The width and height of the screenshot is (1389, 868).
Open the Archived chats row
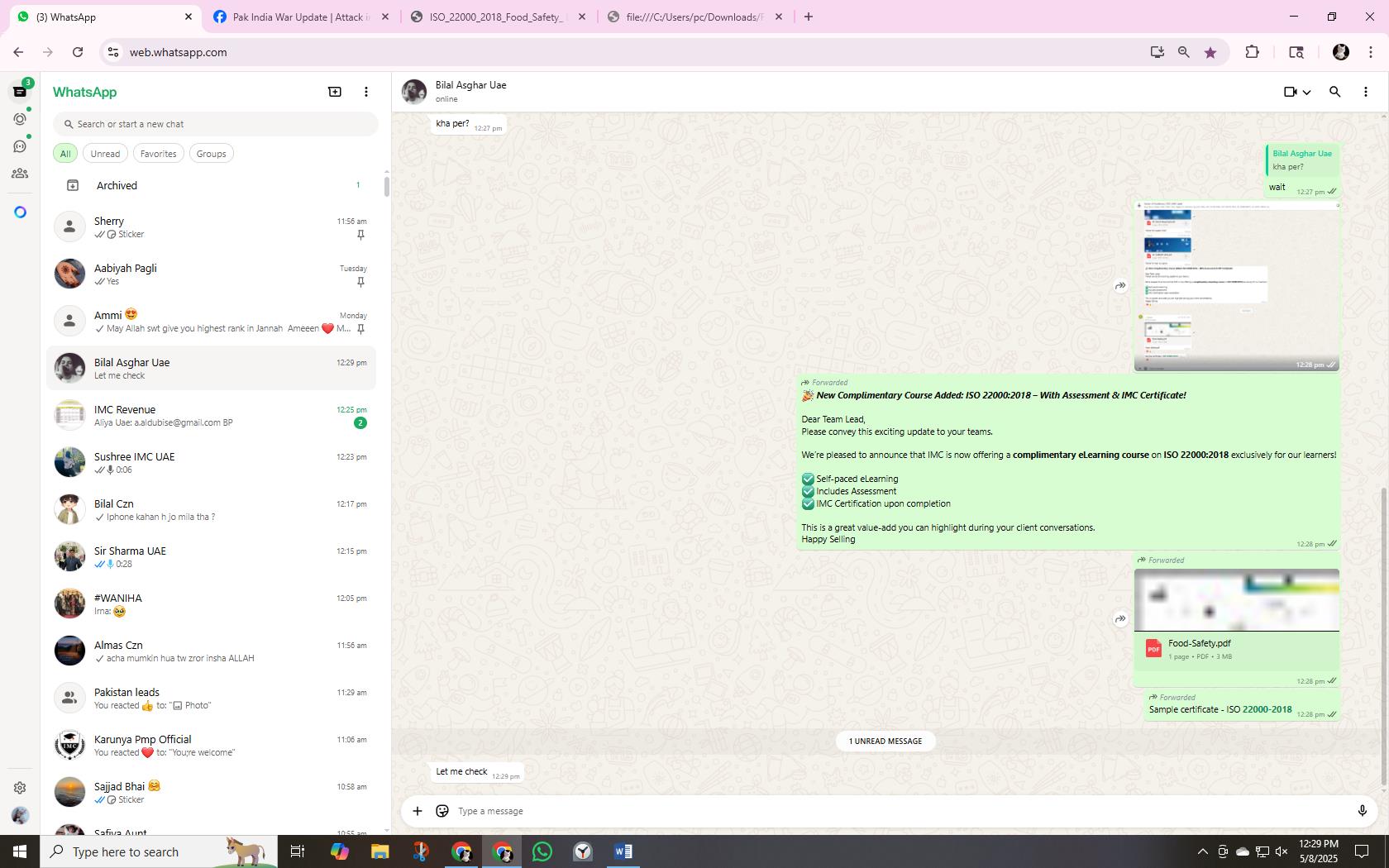point(212,185)
